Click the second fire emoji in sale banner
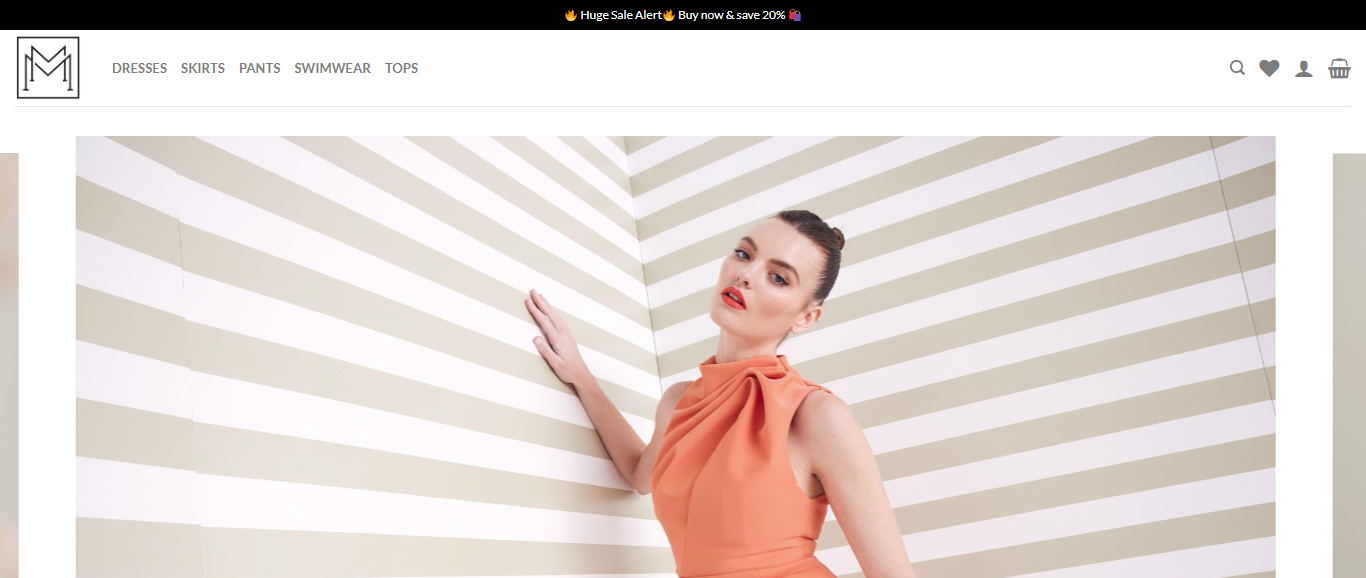The image size is (1366, 578). point(669,15)
